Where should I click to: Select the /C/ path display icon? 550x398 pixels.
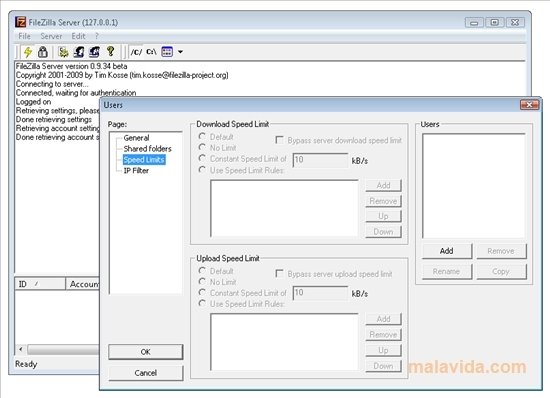point(136,52)
